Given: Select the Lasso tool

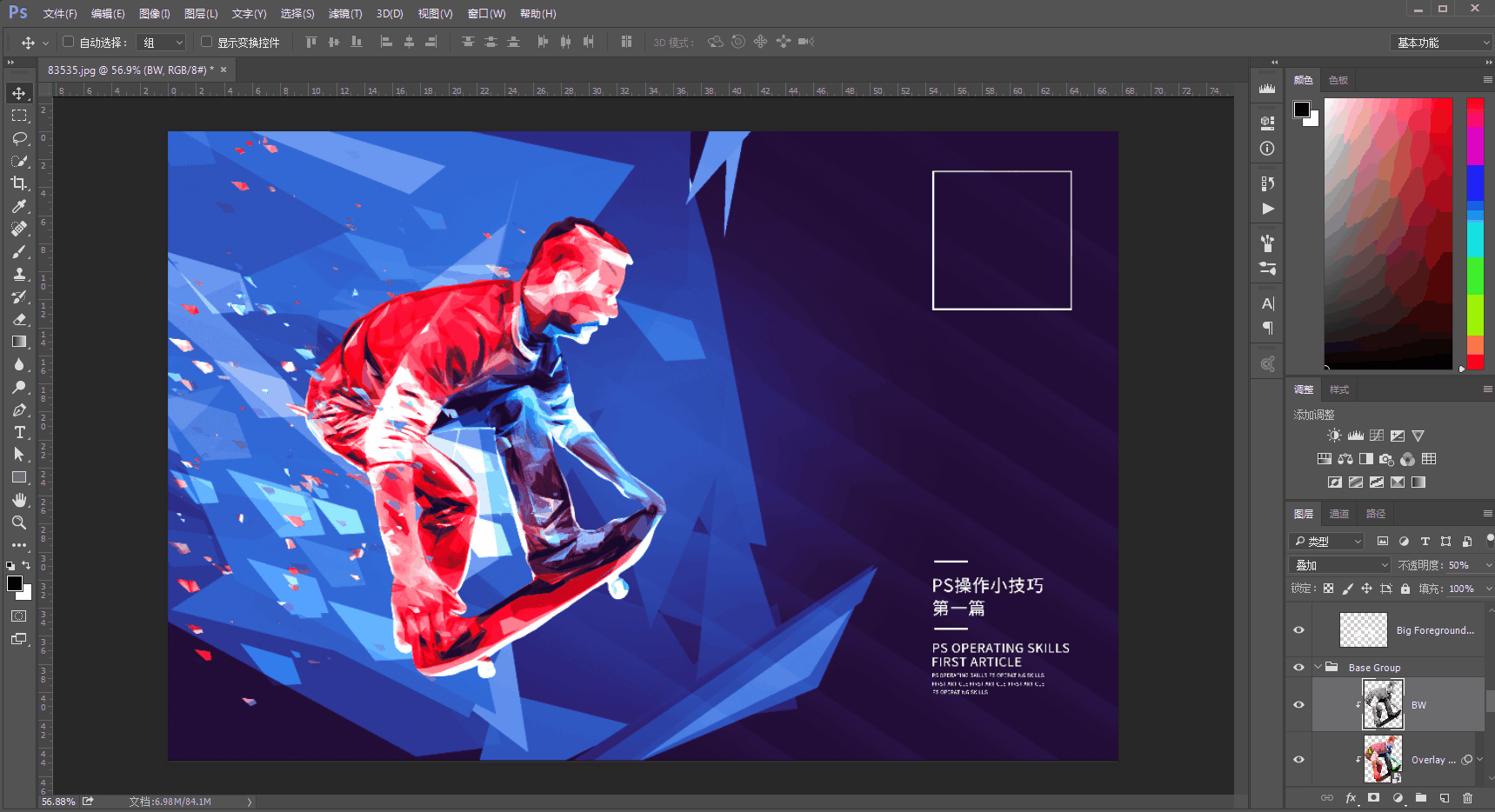Looking at the screenshot, I should tap(19, 138).
